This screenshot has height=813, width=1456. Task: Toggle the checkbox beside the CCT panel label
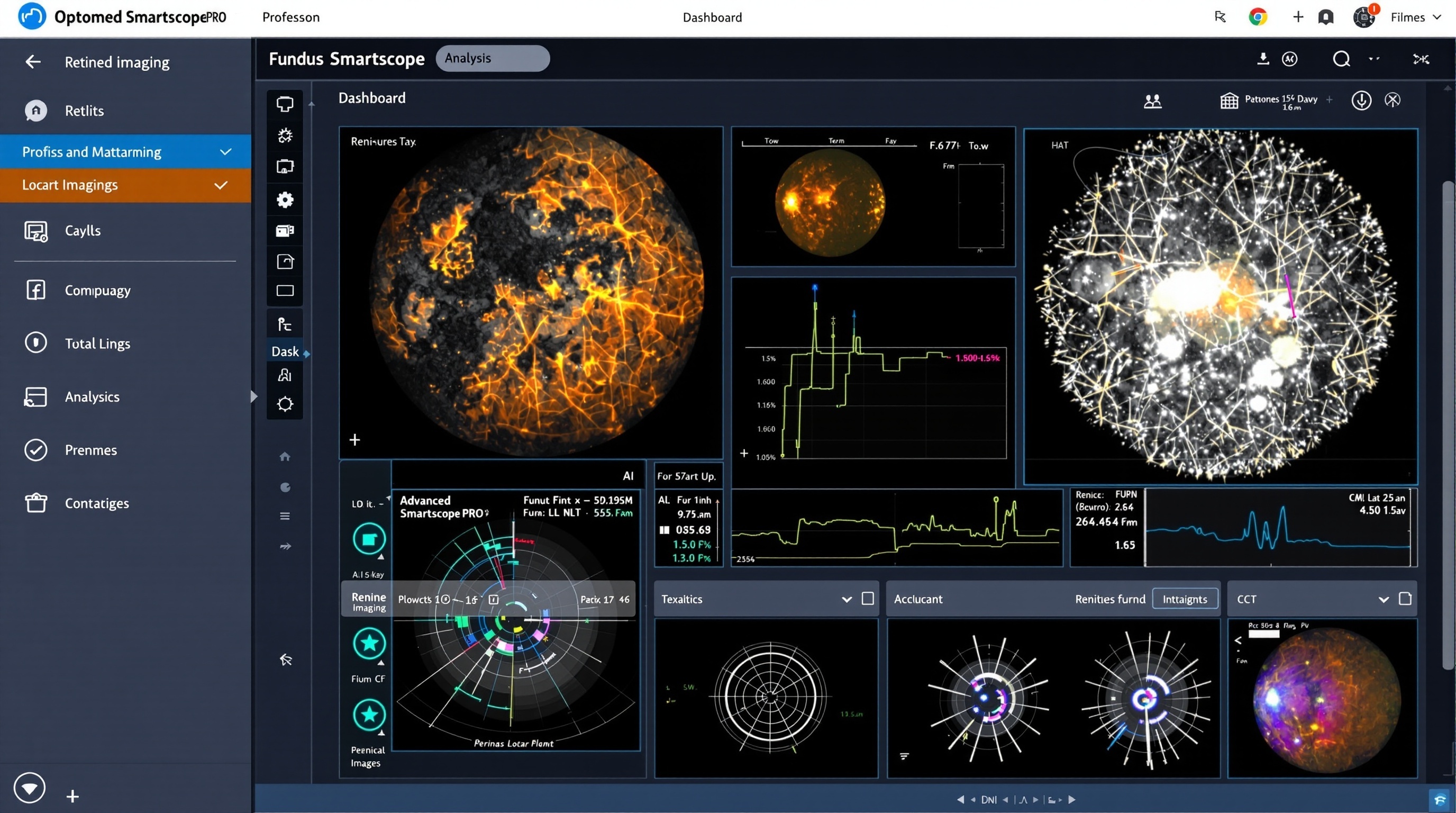[1407, 599]
